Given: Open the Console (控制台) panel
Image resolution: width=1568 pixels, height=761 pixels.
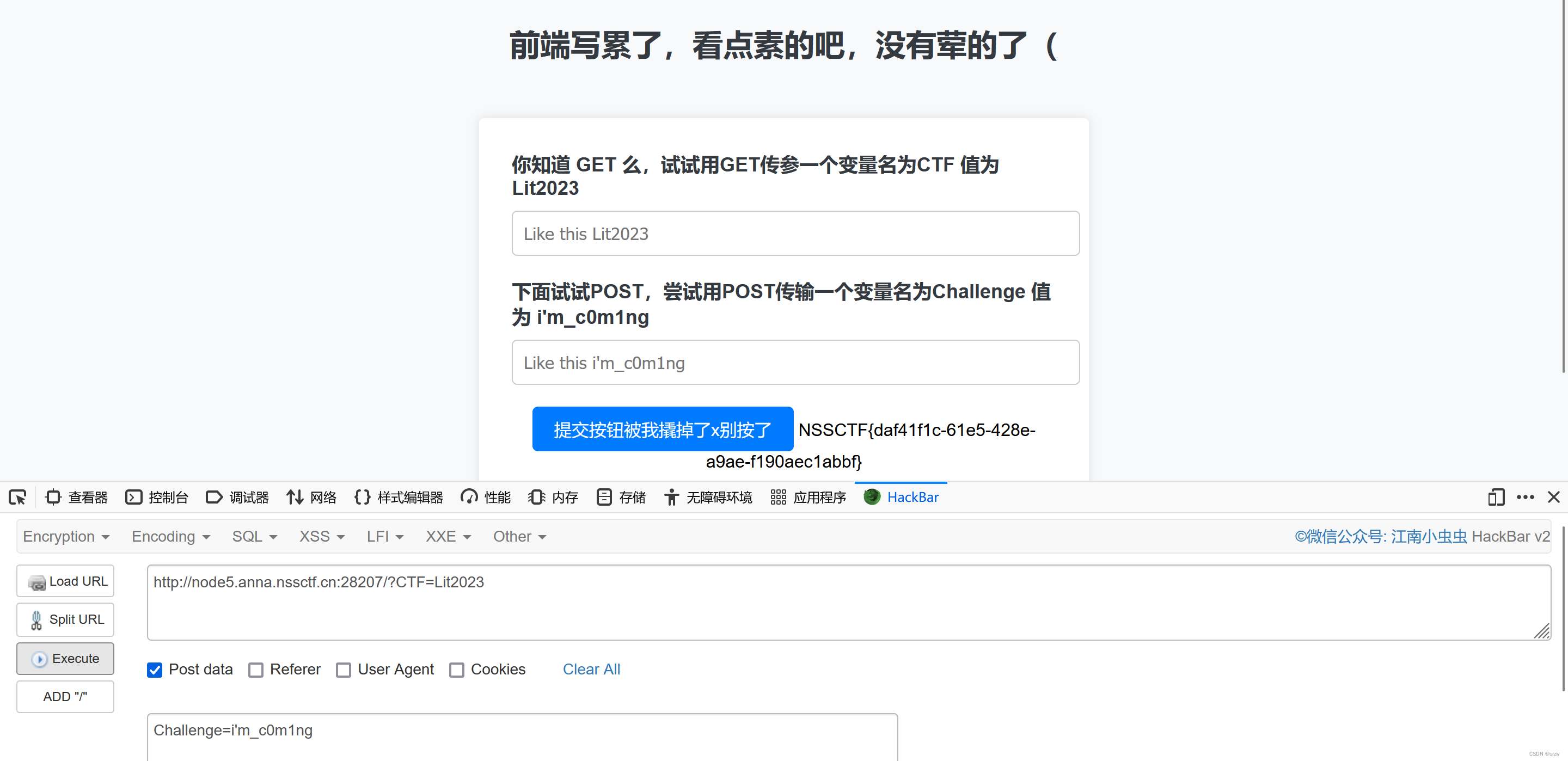Looking at the screenshot, I should (x=157, y=498).
